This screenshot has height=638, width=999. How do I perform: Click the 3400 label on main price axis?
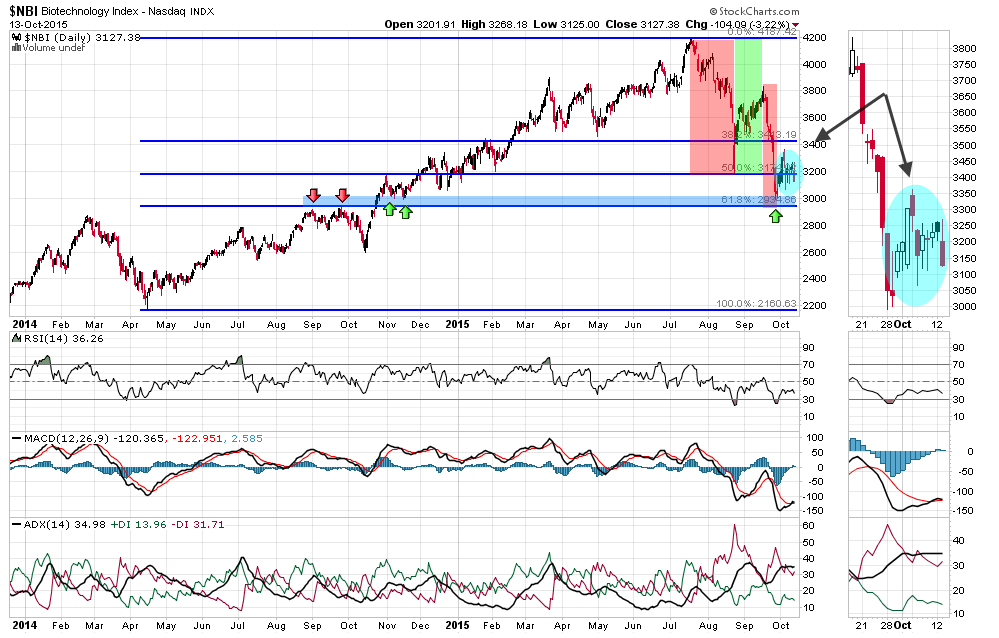815,145
